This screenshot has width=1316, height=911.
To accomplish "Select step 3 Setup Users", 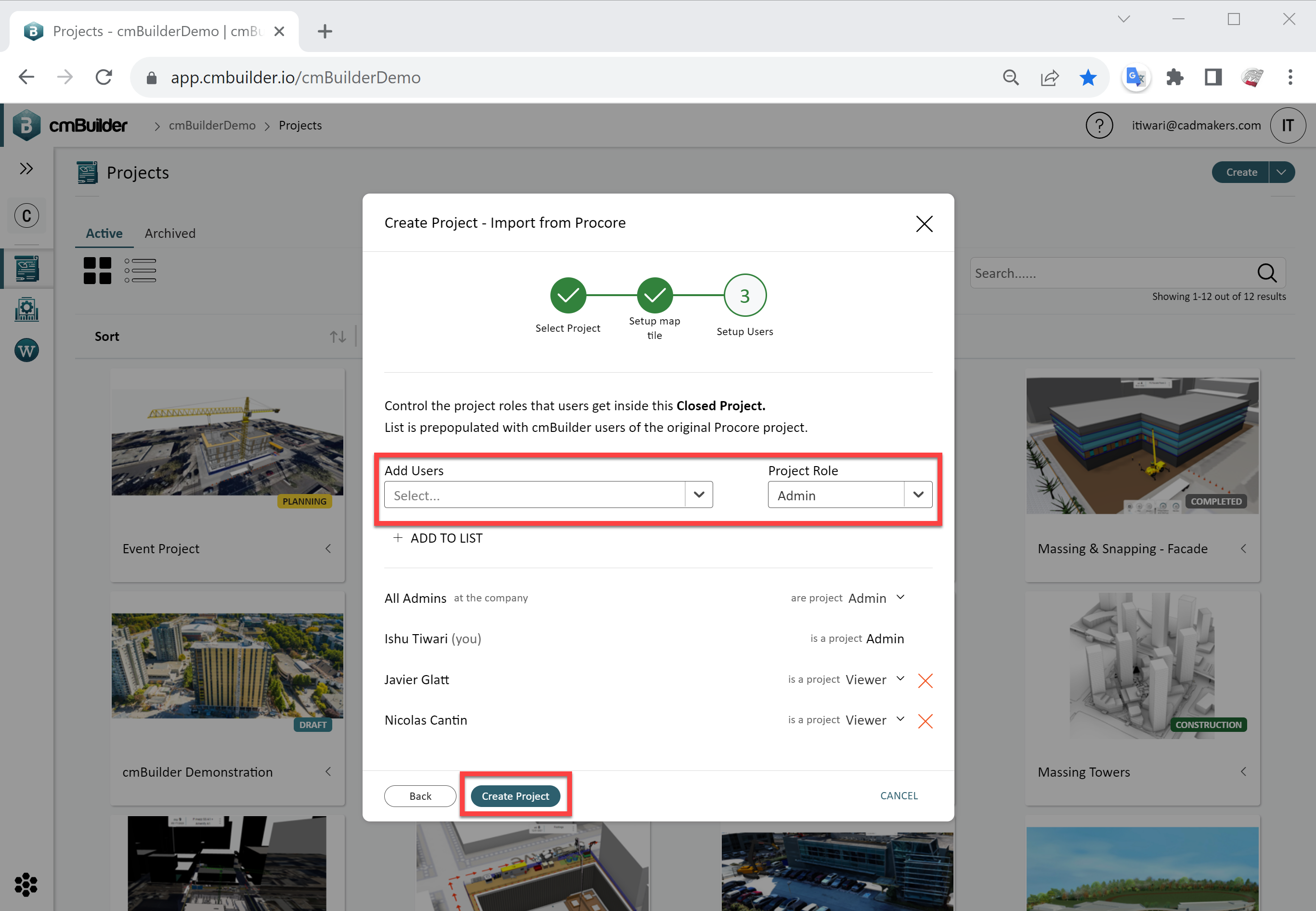I will (745, 296).
